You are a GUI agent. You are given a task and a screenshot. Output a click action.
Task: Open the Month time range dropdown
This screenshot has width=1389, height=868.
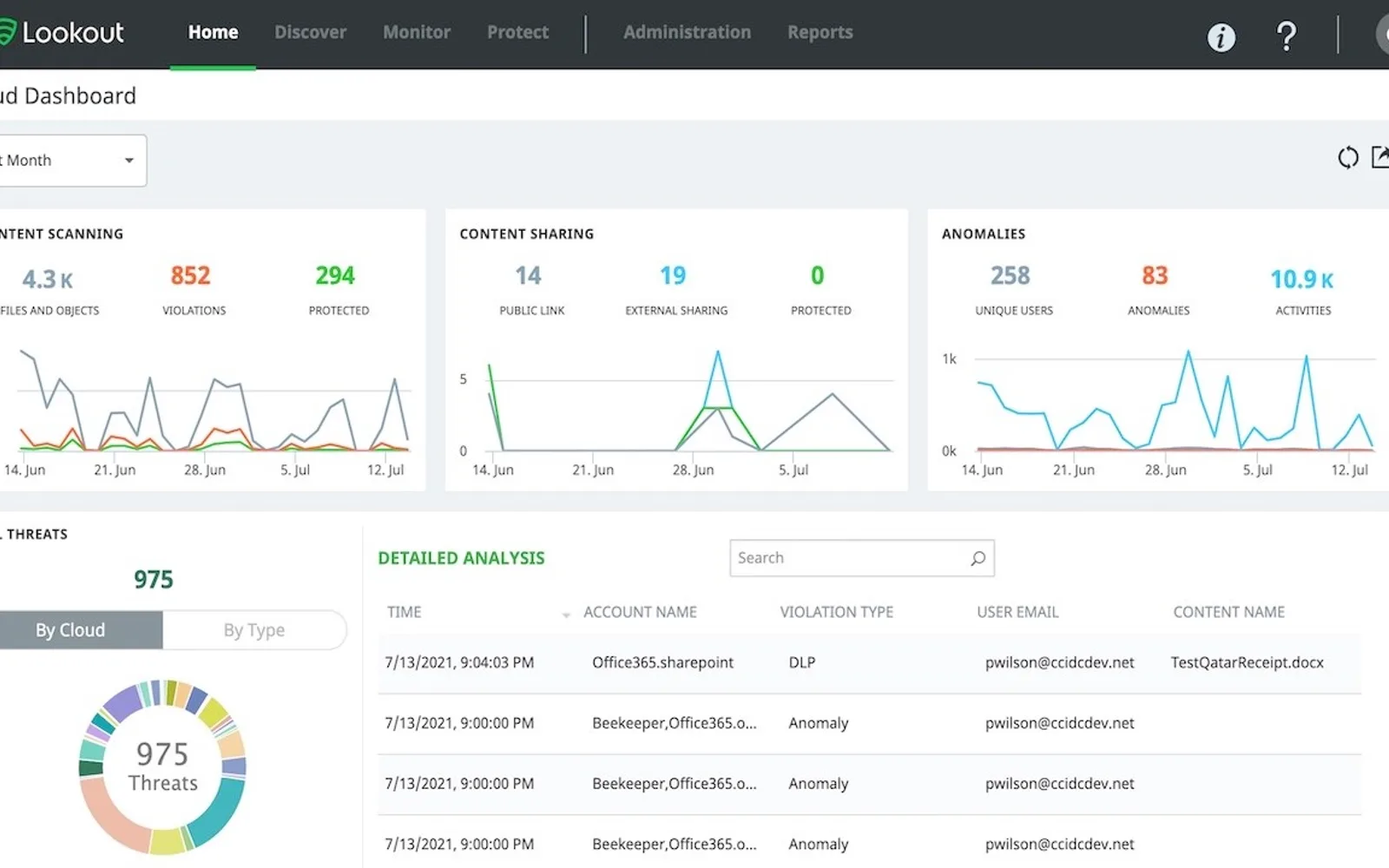73,161
